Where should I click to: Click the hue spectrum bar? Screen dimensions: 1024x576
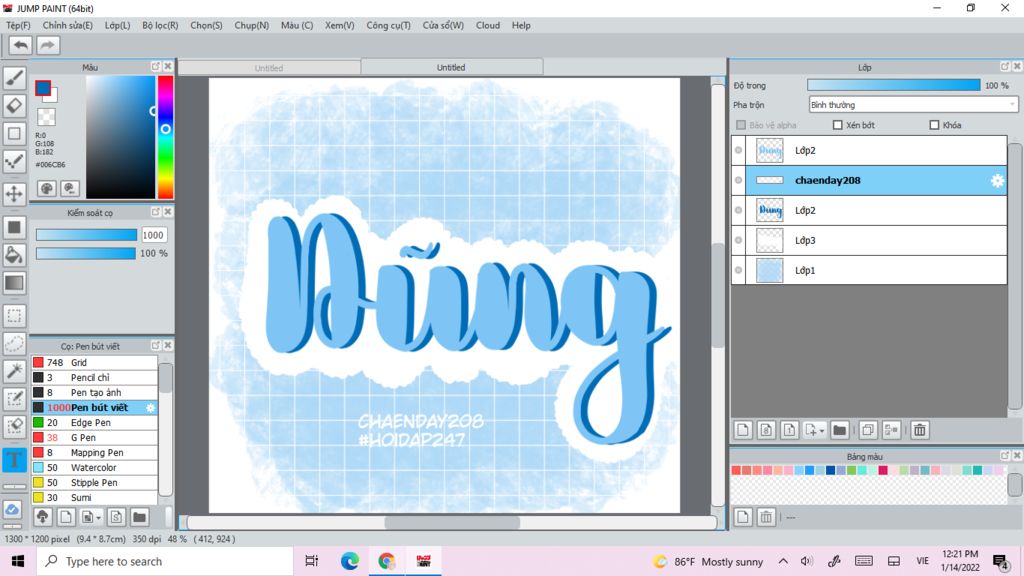point(165,137)
